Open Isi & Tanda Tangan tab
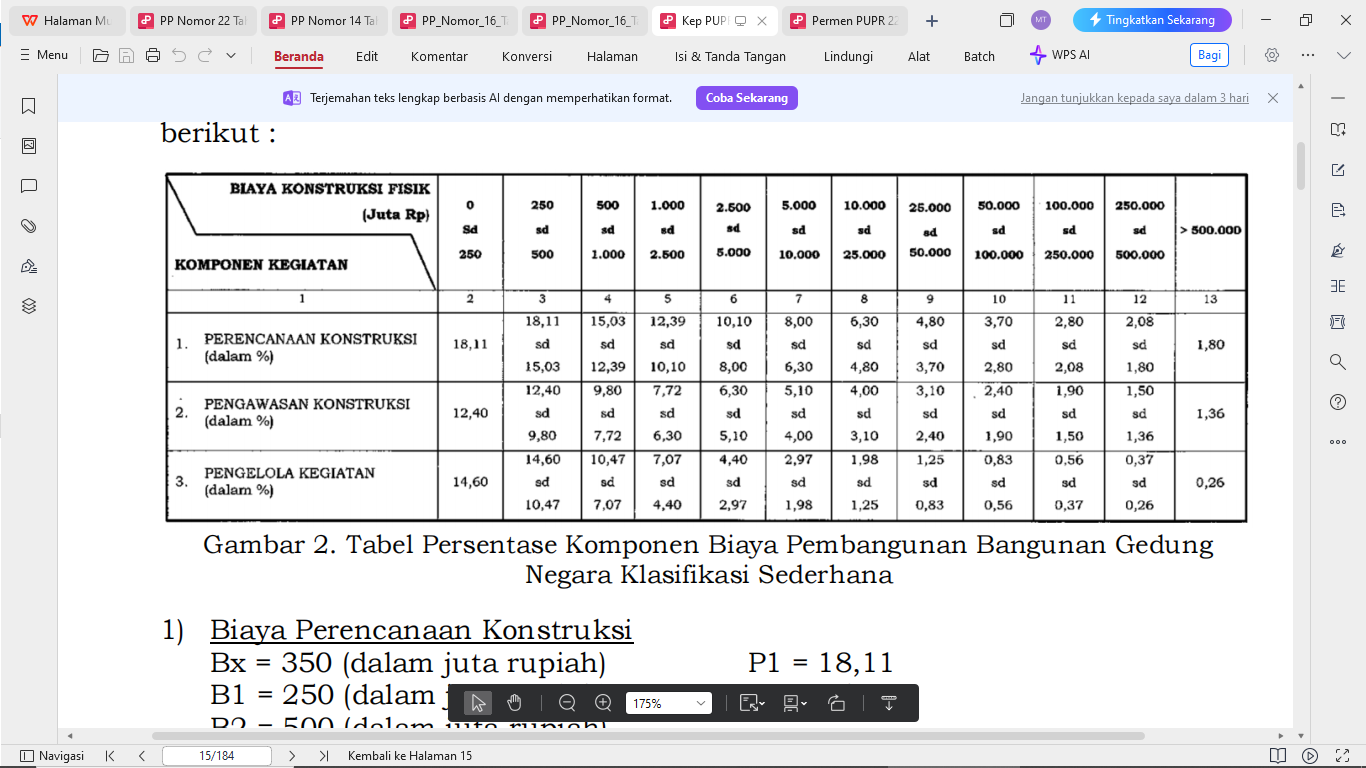Viewport: 1366px width, 768px height. [730, 57]
